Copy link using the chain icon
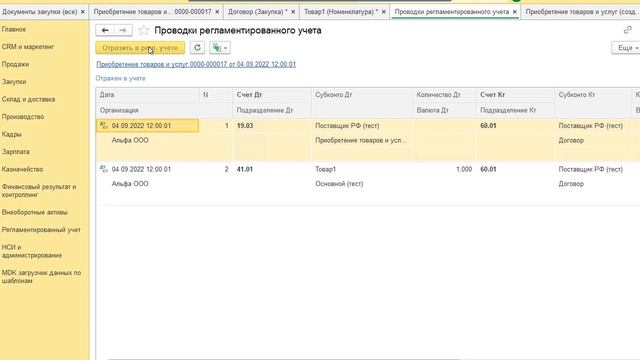Viewport: 640px width, 360px height. click(627, 30)
